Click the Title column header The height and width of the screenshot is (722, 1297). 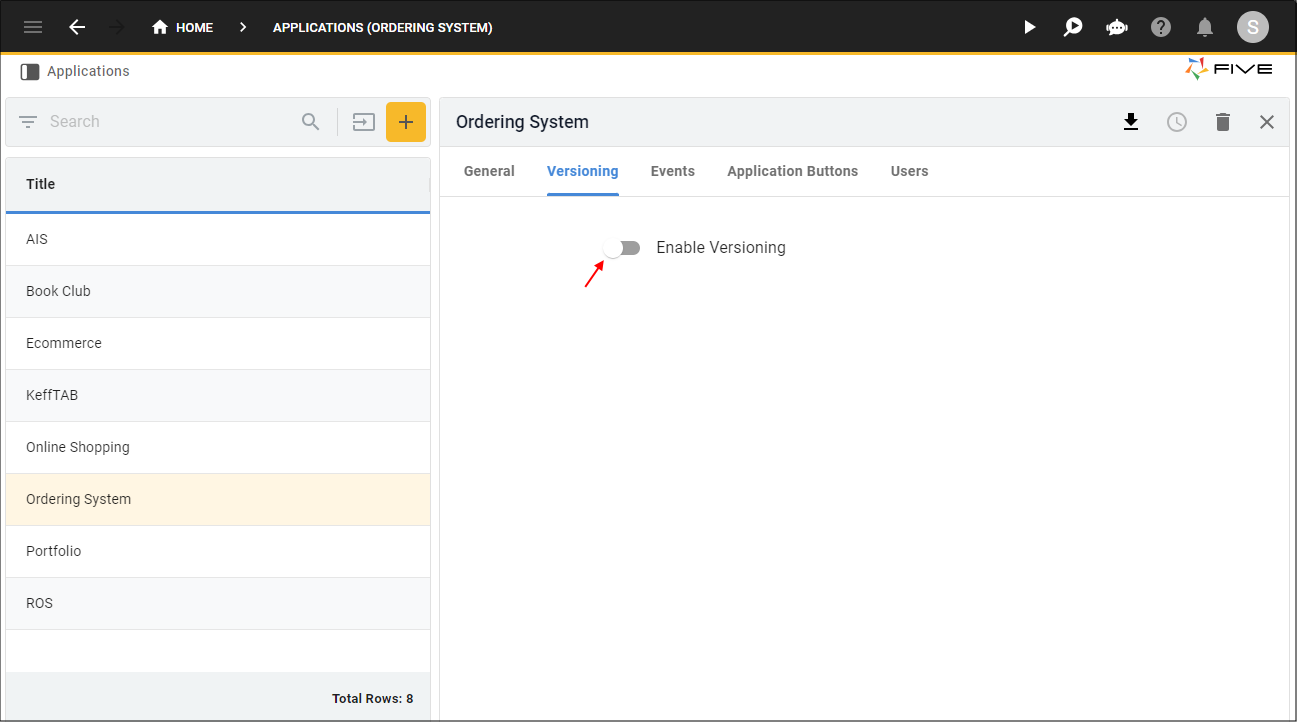tap(217, 184)
